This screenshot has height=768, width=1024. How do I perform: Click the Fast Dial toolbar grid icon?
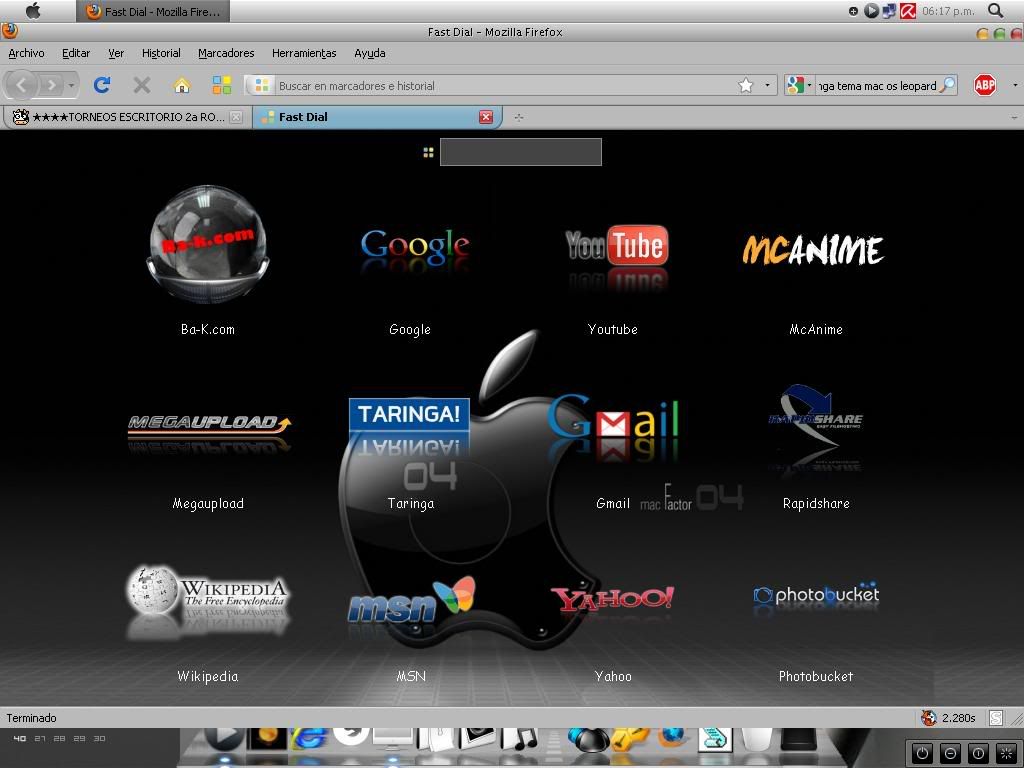pos(222,85)
